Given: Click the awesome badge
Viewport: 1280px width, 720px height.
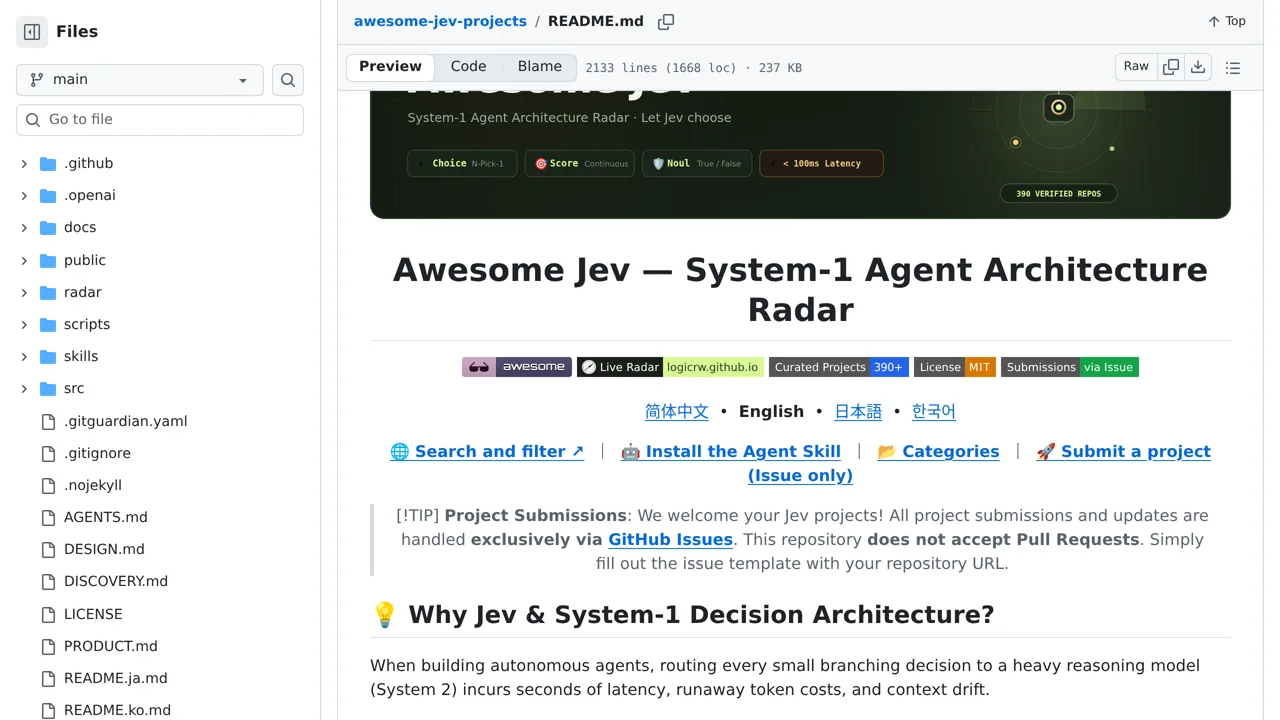Looking at the screenshot, I should [517, 367].
